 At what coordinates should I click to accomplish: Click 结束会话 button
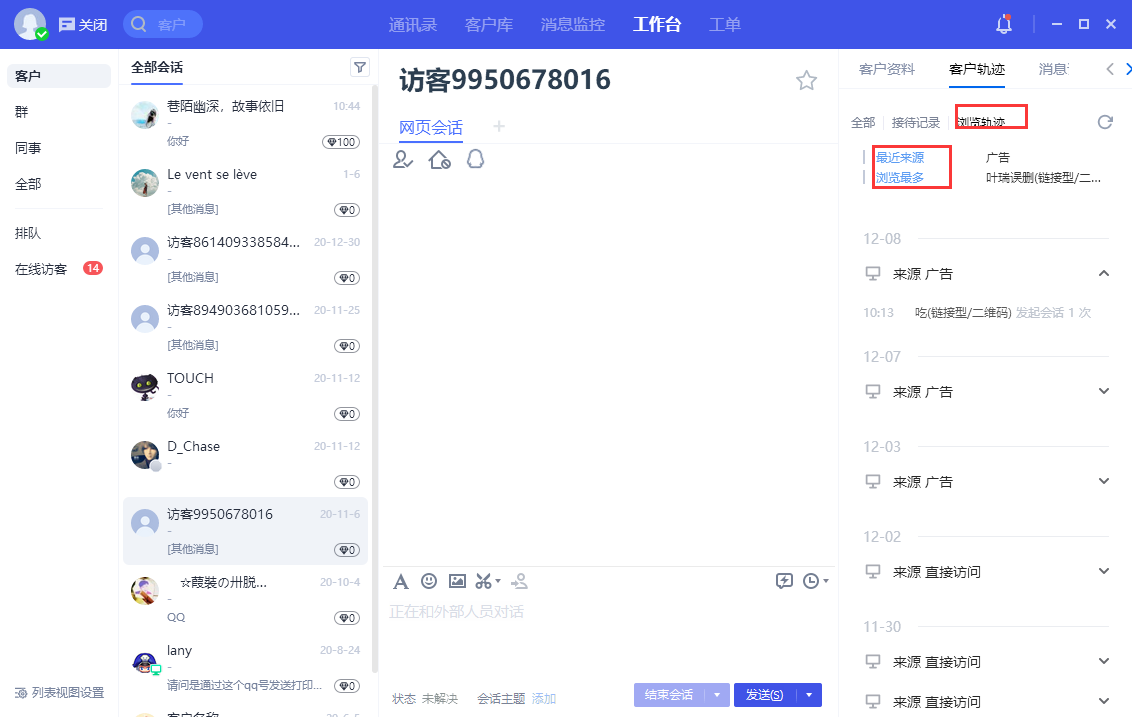pyautogui.click(x=669, y=695)
